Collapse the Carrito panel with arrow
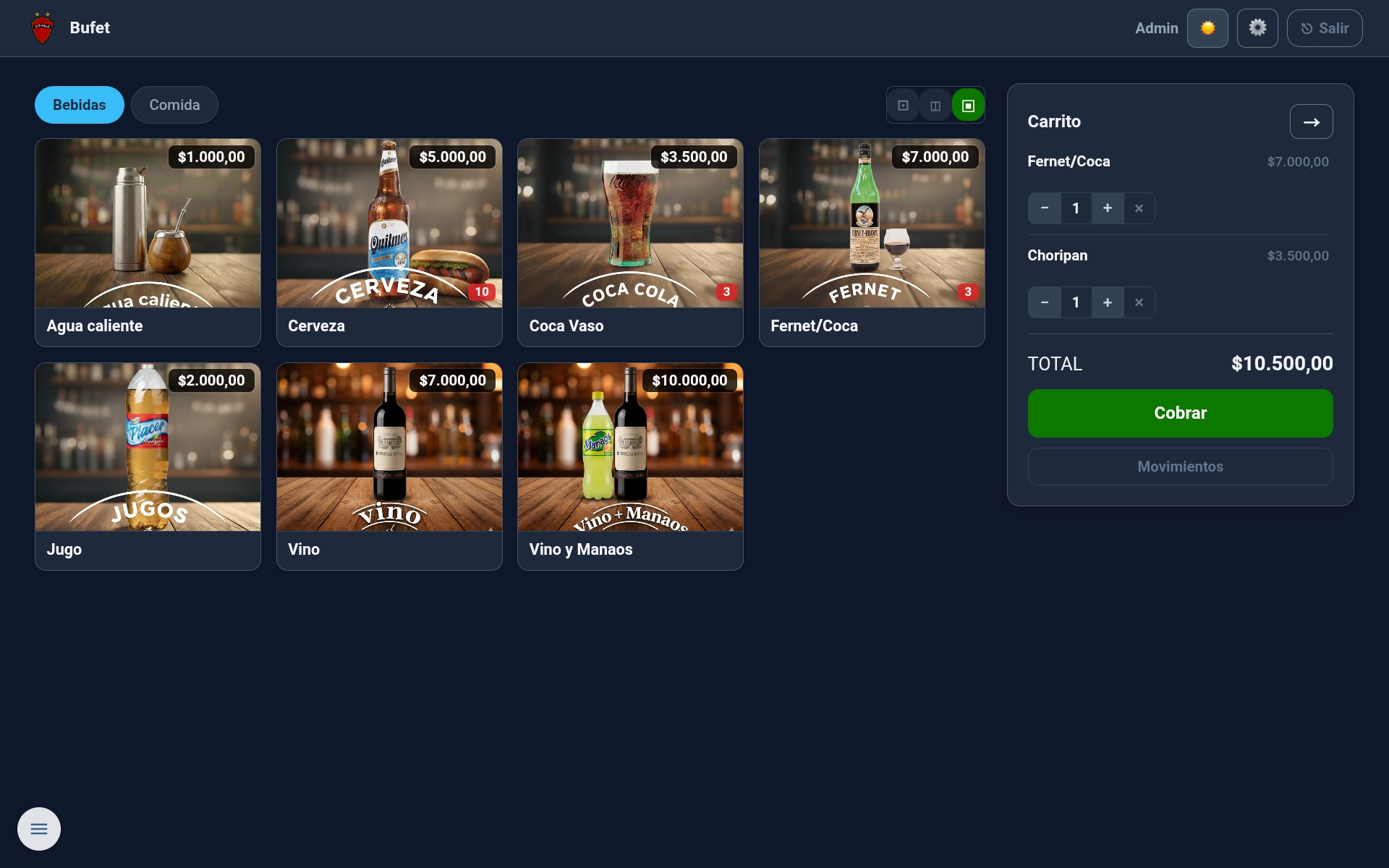 pyautogui.click(x=1311, y=122)
